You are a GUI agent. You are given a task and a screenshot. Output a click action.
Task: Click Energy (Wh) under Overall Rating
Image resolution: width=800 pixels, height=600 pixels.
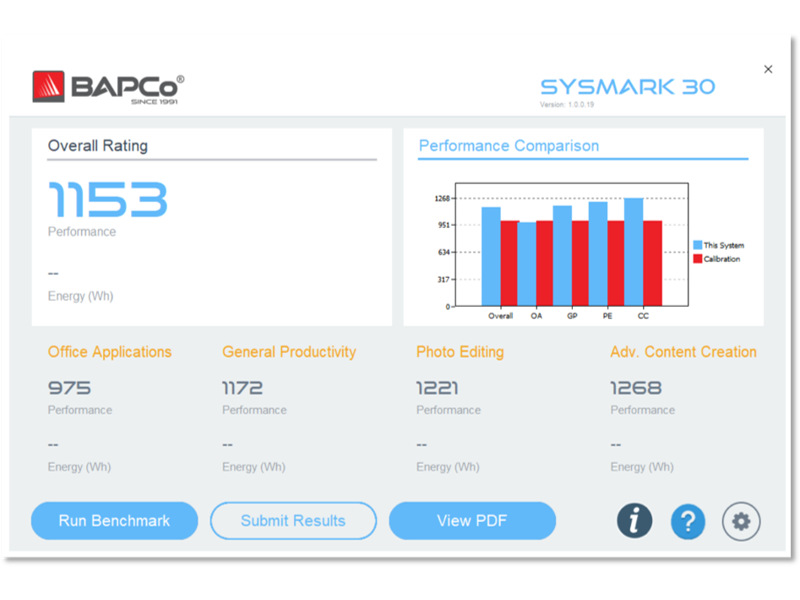click(81, 296)
